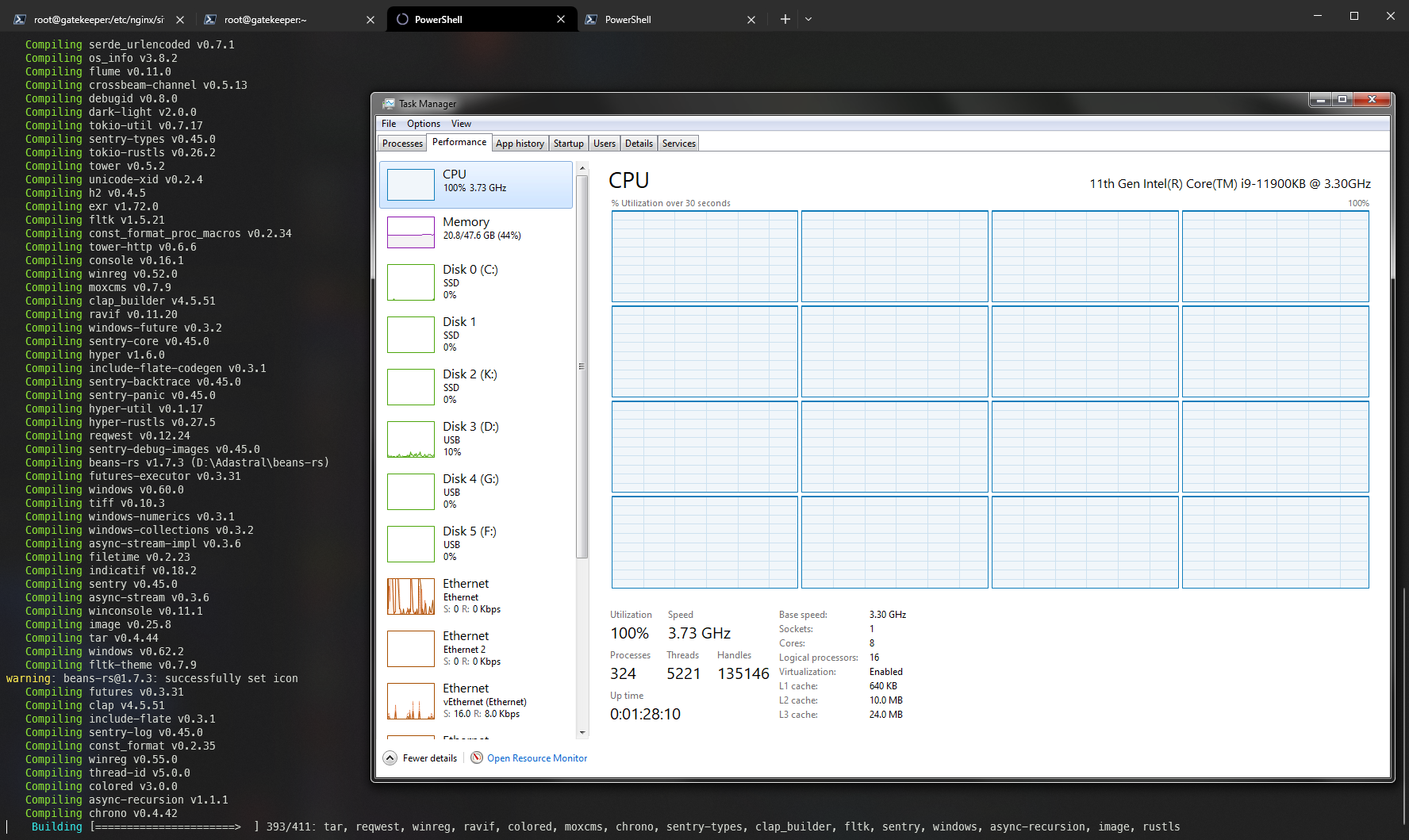Screen dimensions: 1409x840
Task: Select the Memory usage thumbnail
Action: pos(410,232)
